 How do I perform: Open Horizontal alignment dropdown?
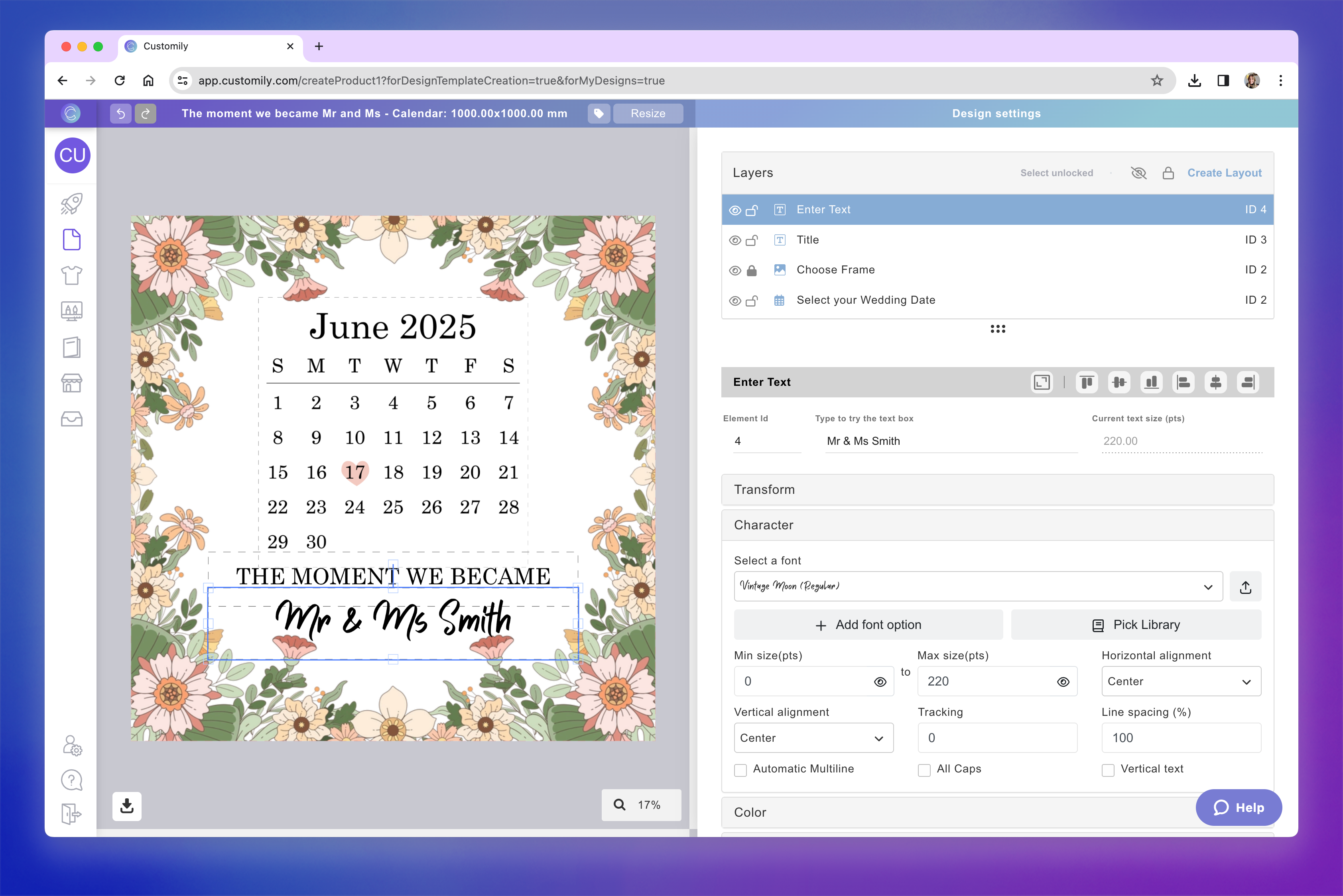click(1181, 681)
